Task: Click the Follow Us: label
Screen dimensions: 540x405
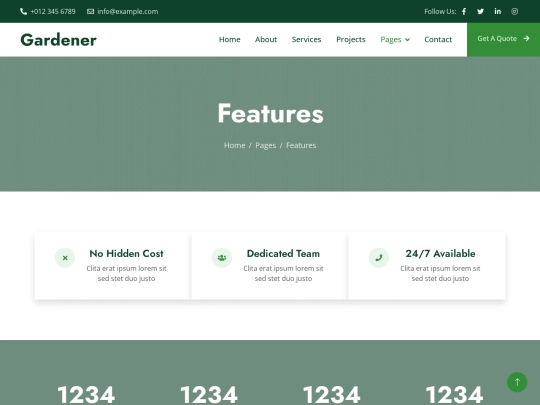Action: 440,12
